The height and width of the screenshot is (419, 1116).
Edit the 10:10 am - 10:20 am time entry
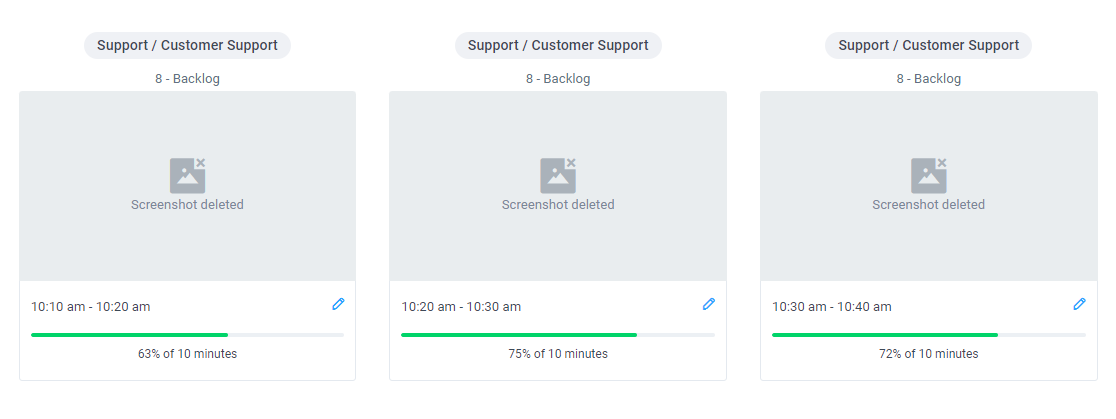click(x=338, y=304)
